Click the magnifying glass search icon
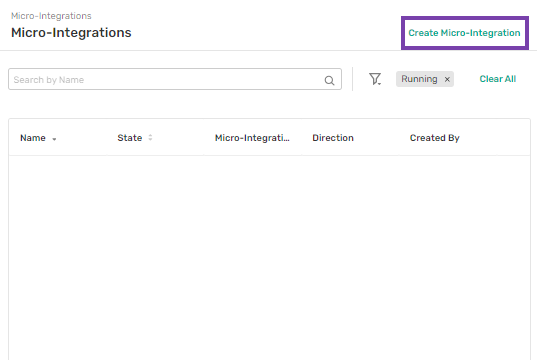Viewport: 537px width, 360px height. (x=329, y=80)
